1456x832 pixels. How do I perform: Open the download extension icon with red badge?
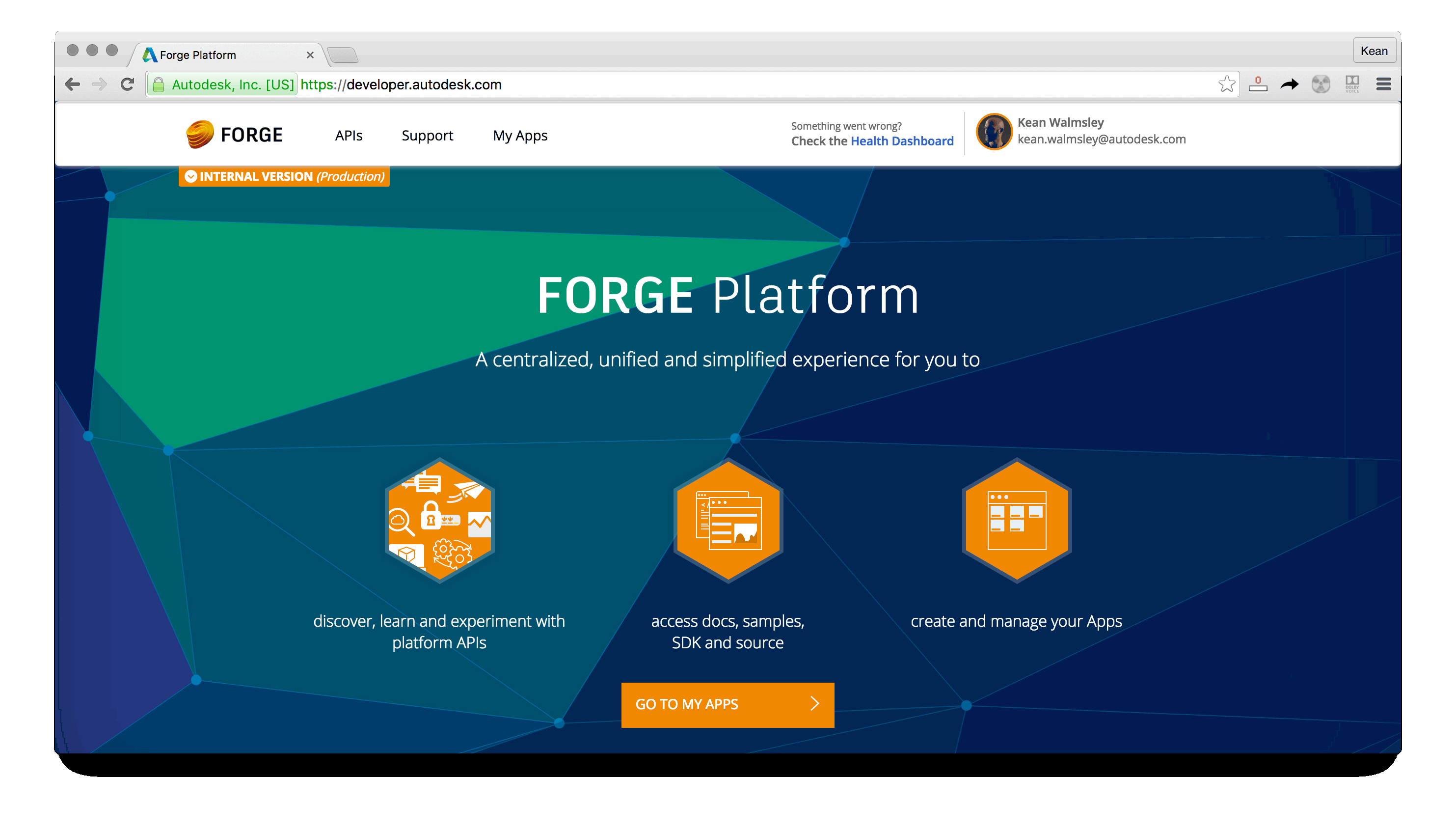coord(1257,84)
